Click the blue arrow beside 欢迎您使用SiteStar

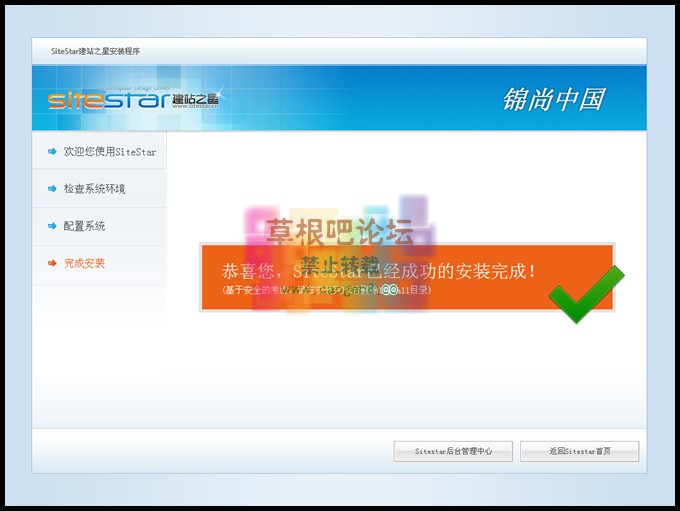tap(52, 151)
